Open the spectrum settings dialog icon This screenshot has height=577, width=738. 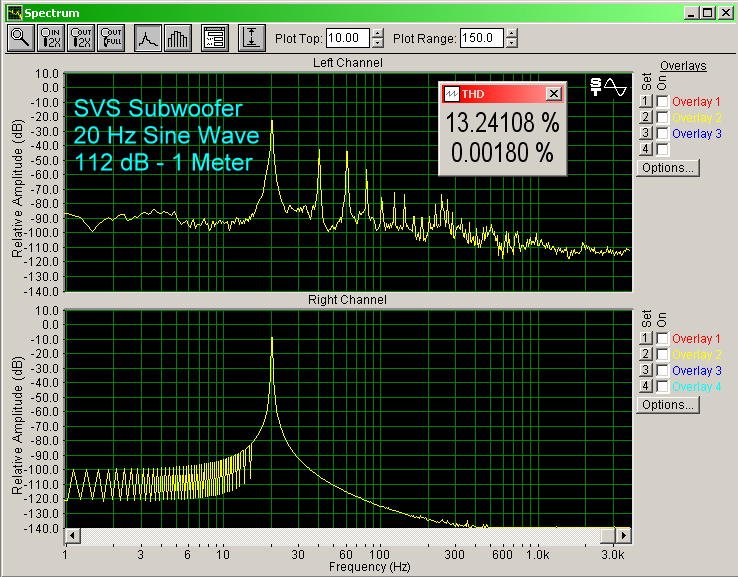coord(213,38)
